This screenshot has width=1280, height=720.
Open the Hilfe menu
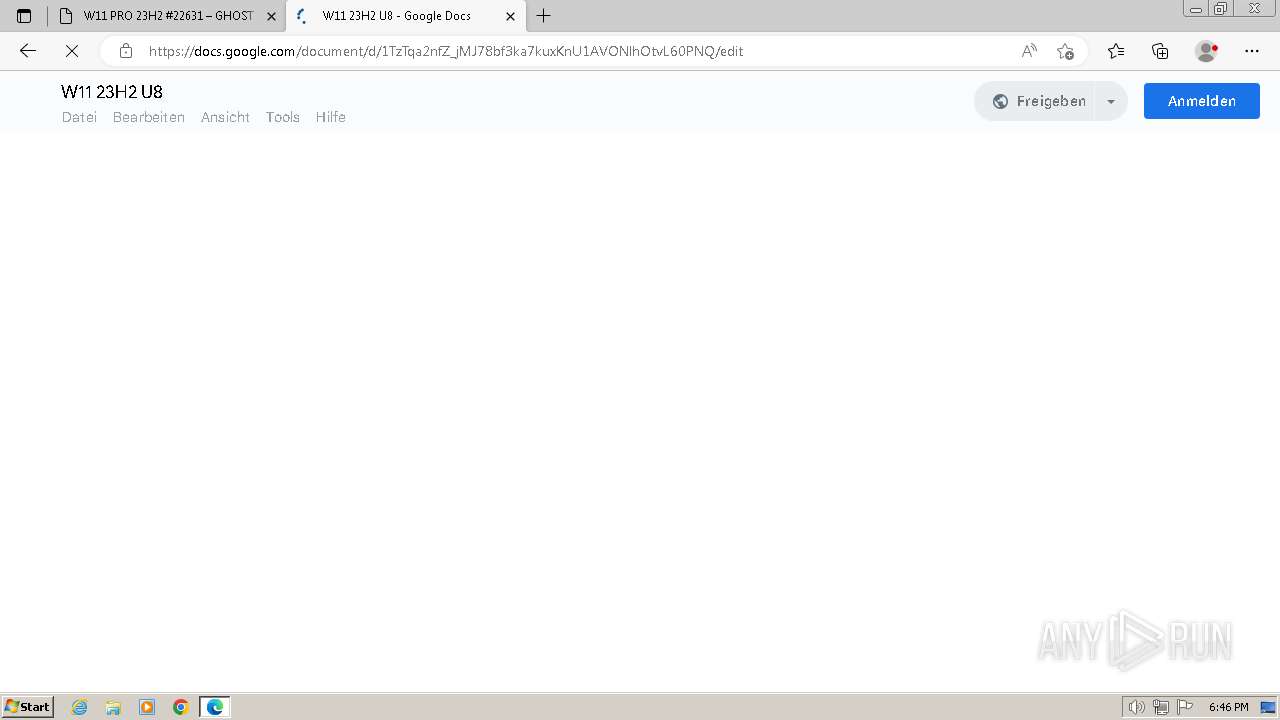click(x=331, y=117)
